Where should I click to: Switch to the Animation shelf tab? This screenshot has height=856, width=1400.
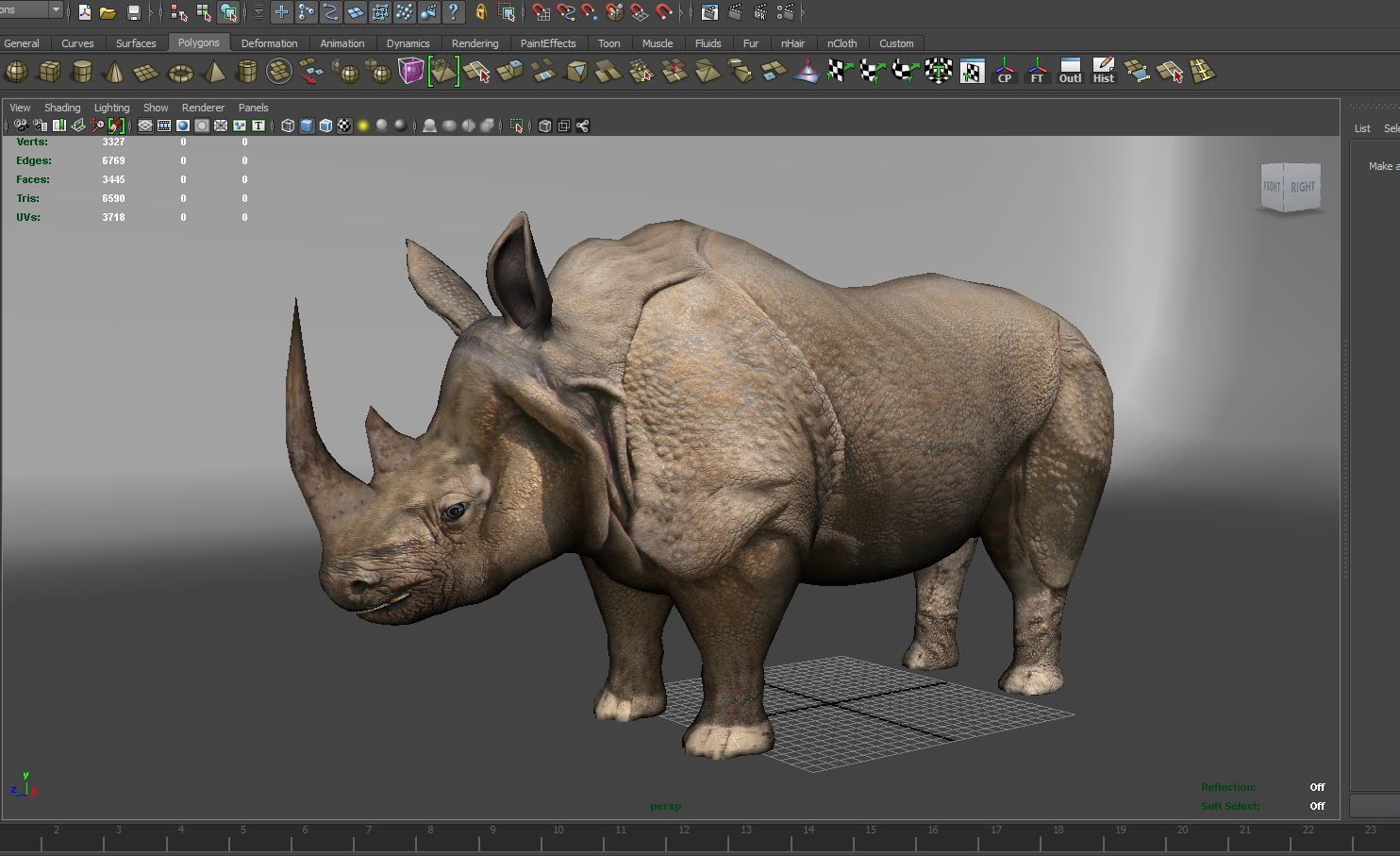[342, 43]
